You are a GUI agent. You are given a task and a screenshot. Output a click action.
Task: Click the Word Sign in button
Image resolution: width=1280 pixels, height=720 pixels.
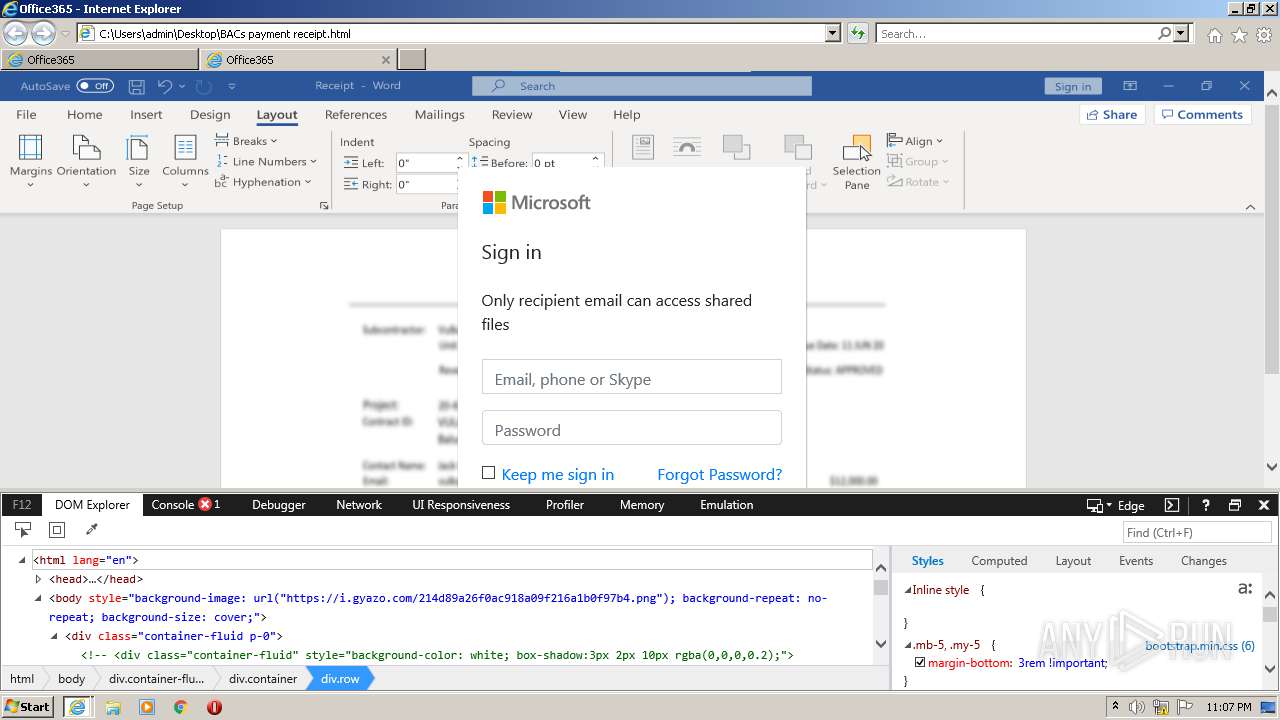(x=1073, y=86)
